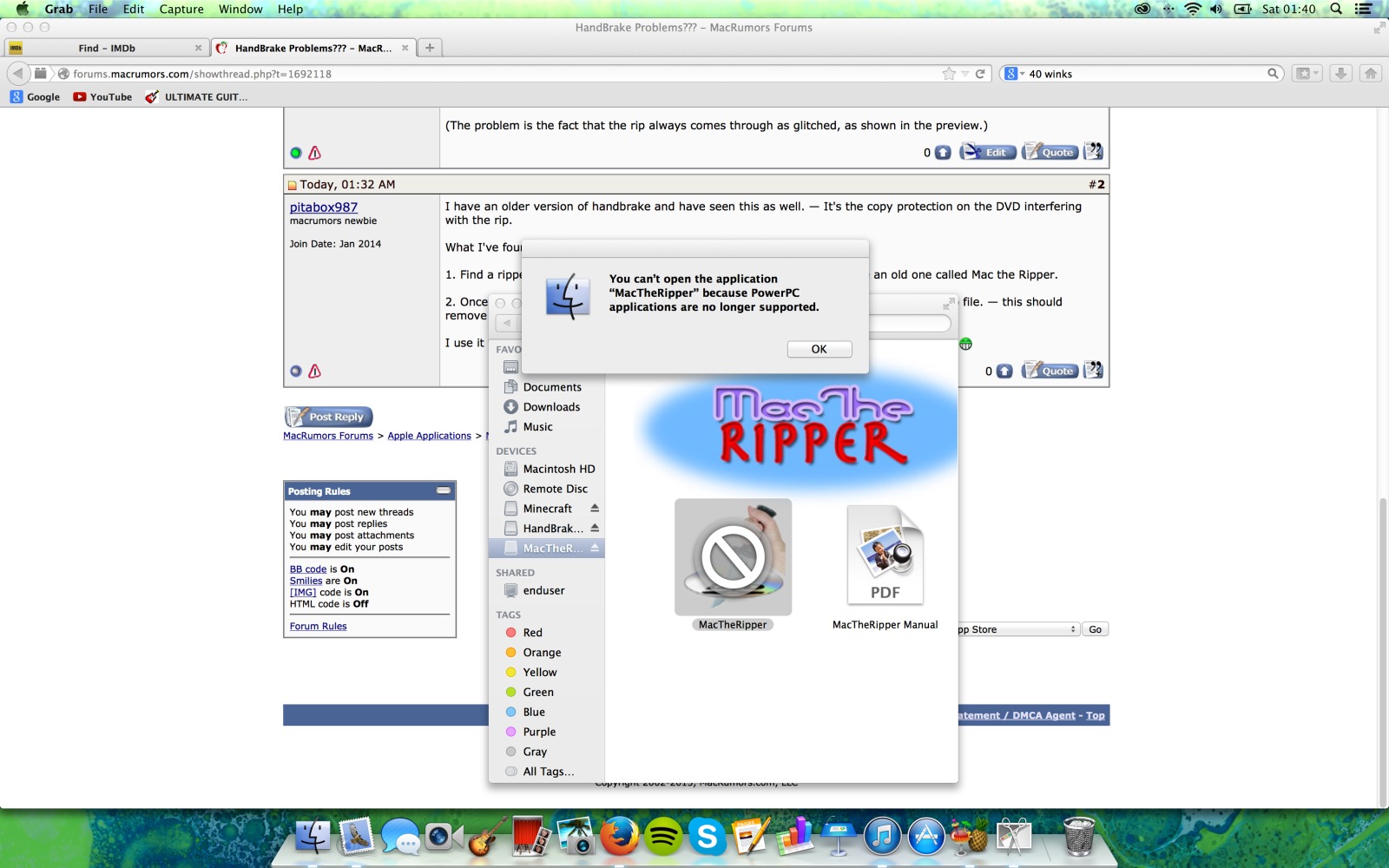The height and width of the screenshot is (868, 1389).
Task: Collapse the Posting Rules box
Action: pos(444,491)
